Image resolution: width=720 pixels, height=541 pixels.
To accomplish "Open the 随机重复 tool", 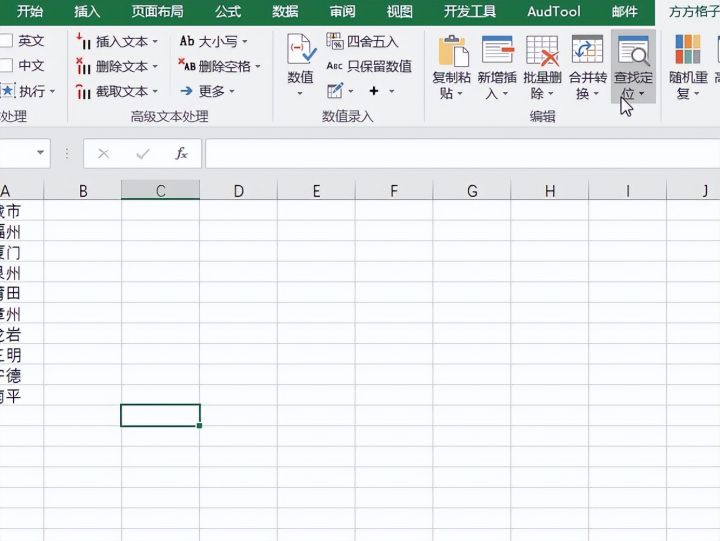I will [687, 67].
